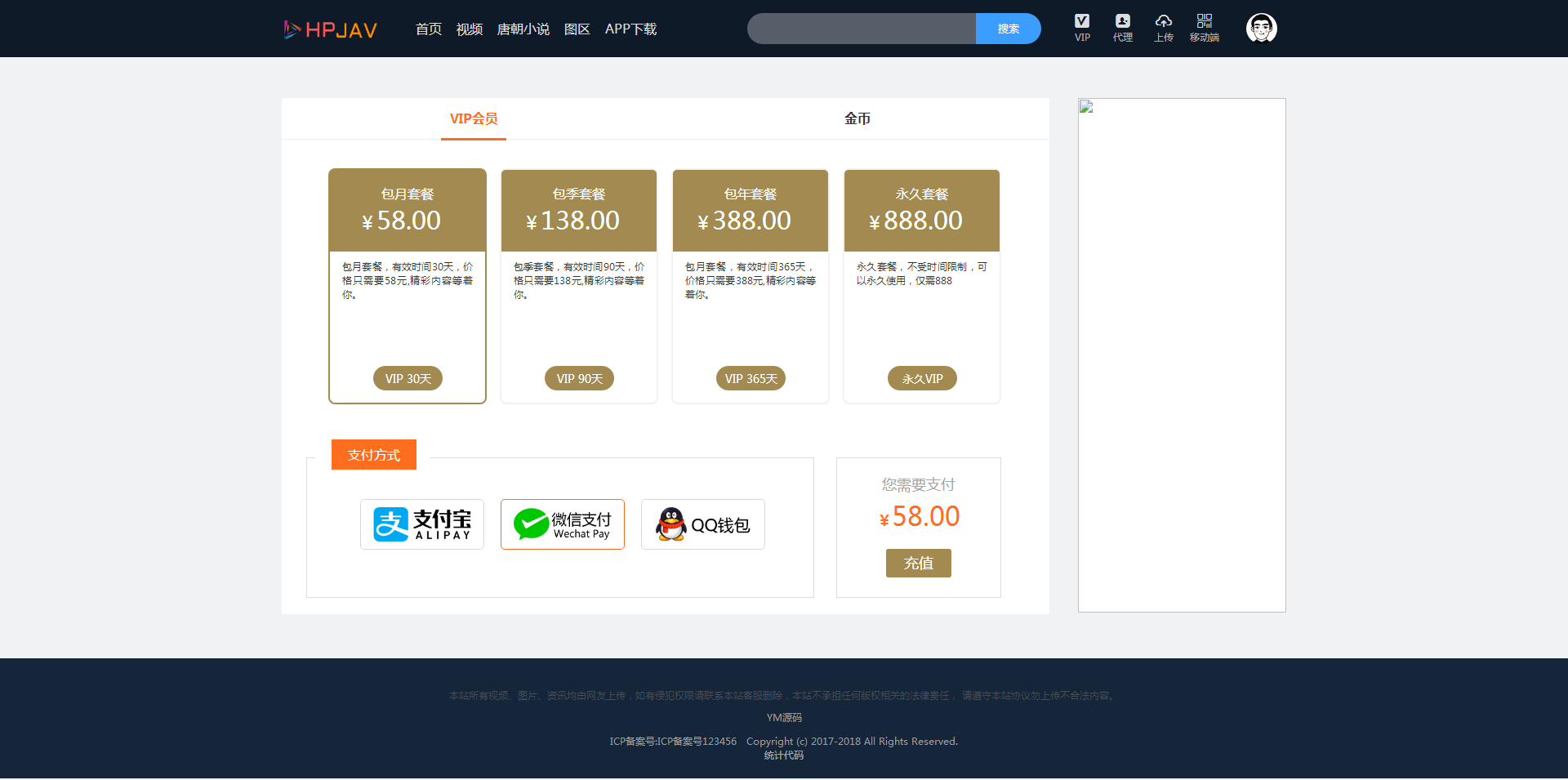Switch to the VIP会员 tab
This screenshot has height=780, width=1568.
(x=474, y=119)
